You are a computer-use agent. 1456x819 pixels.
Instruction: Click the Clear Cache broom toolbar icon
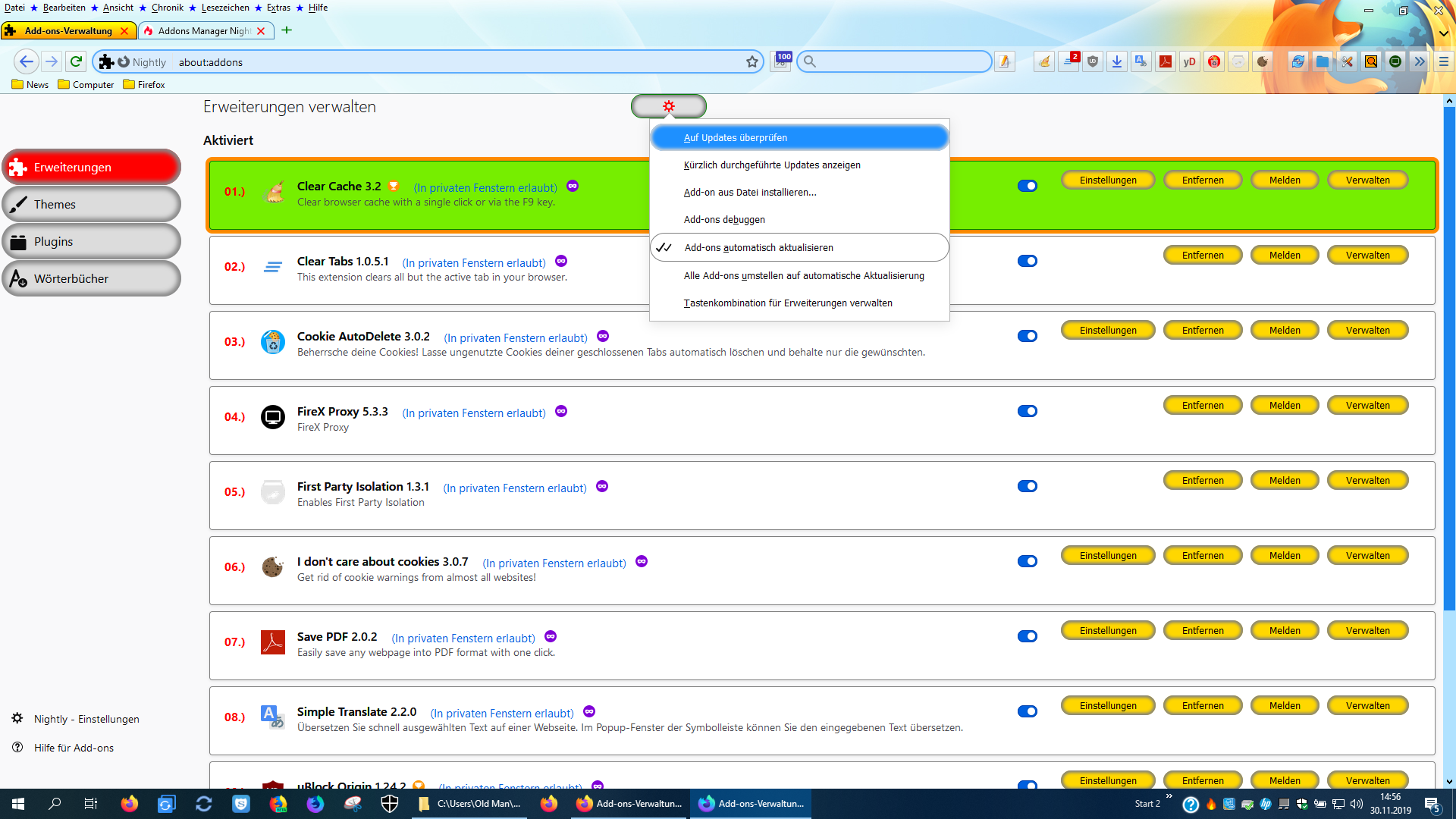point(1044,62)
